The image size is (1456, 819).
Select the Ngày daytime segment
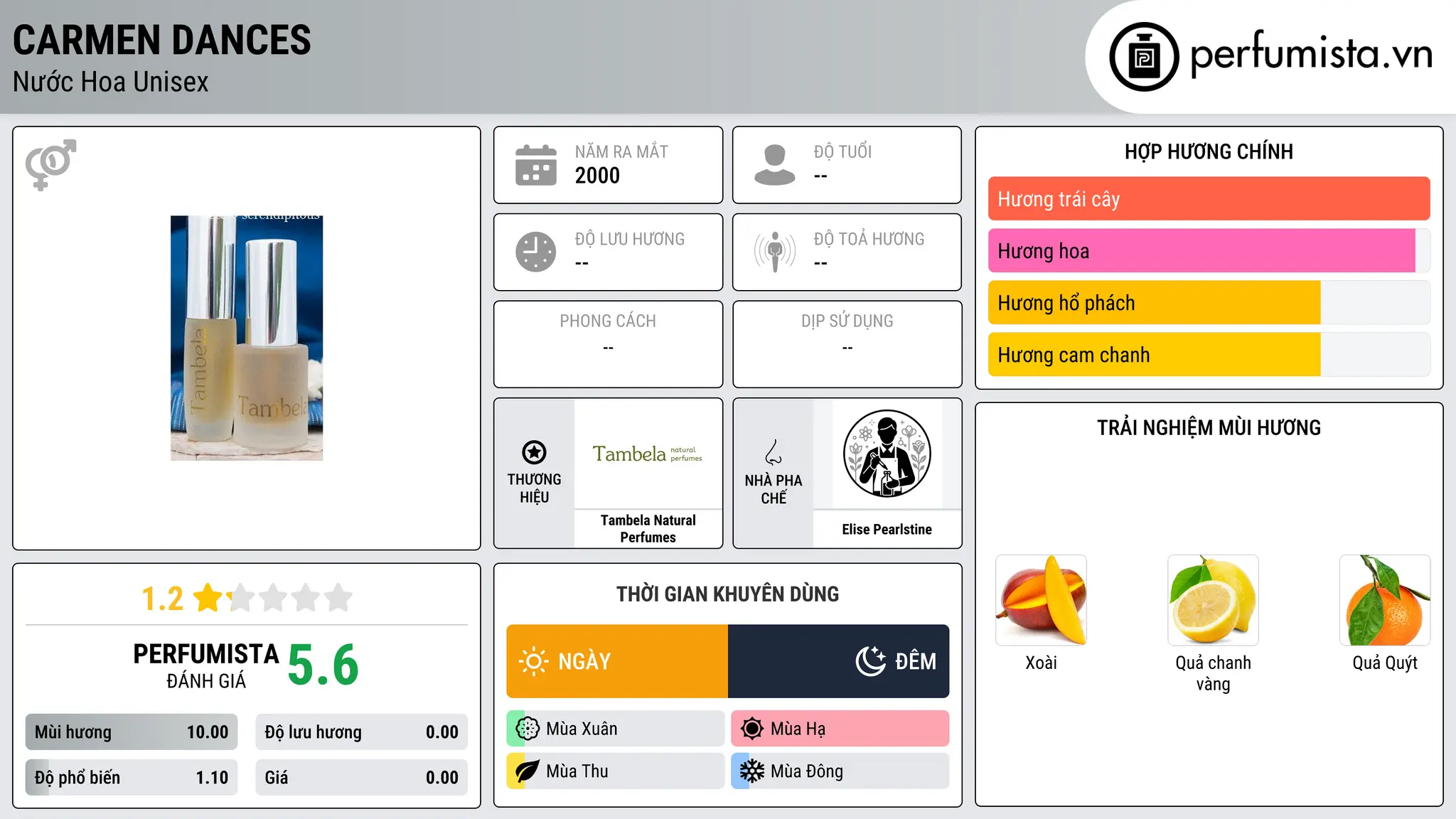pos(617,661)
